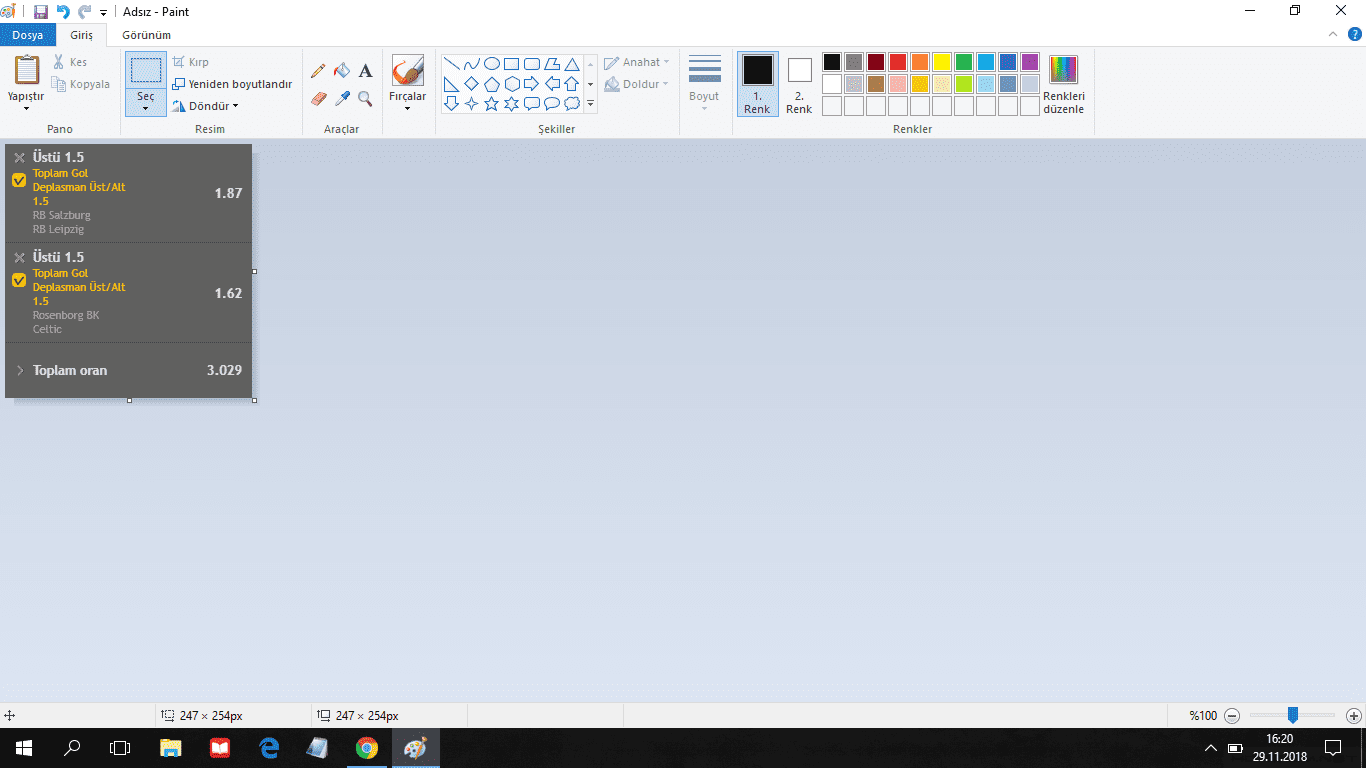Redo using the Quick Access arrow
This screenshot has width=1366, height=768.
click(85, 12)
